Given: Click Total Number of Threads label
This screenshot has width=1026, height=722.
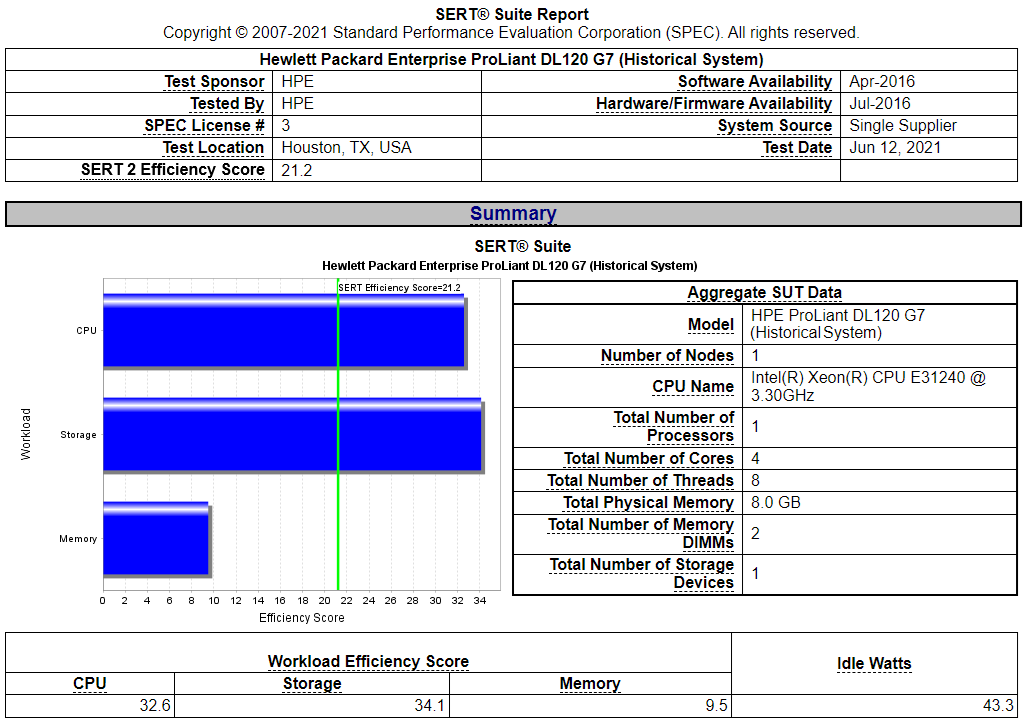Looking at the screenshot, I should tap(641, 480).
